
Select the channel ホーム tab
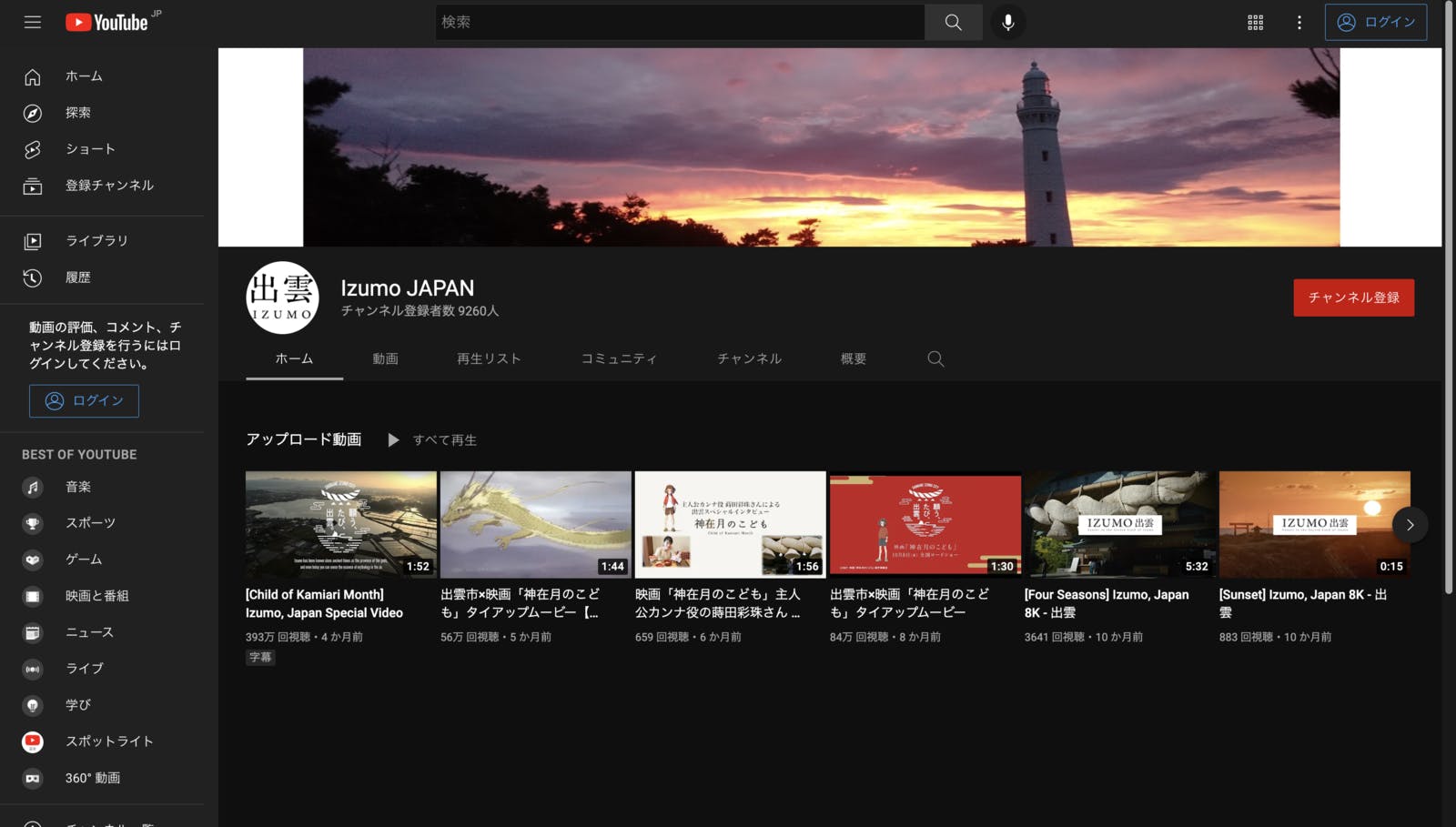[x=294, y=358]
